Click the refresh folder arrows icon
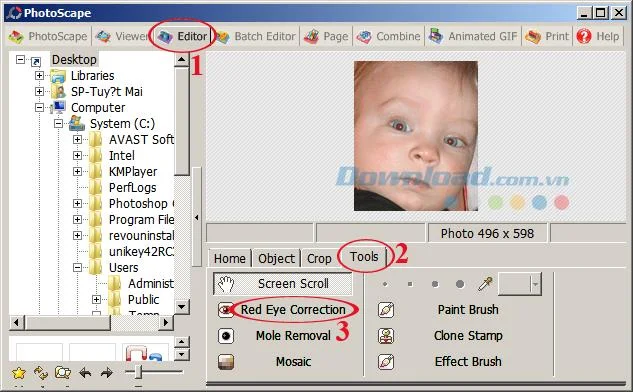The image size is (633, 392). pyautogui.click(x=41, y=373)
